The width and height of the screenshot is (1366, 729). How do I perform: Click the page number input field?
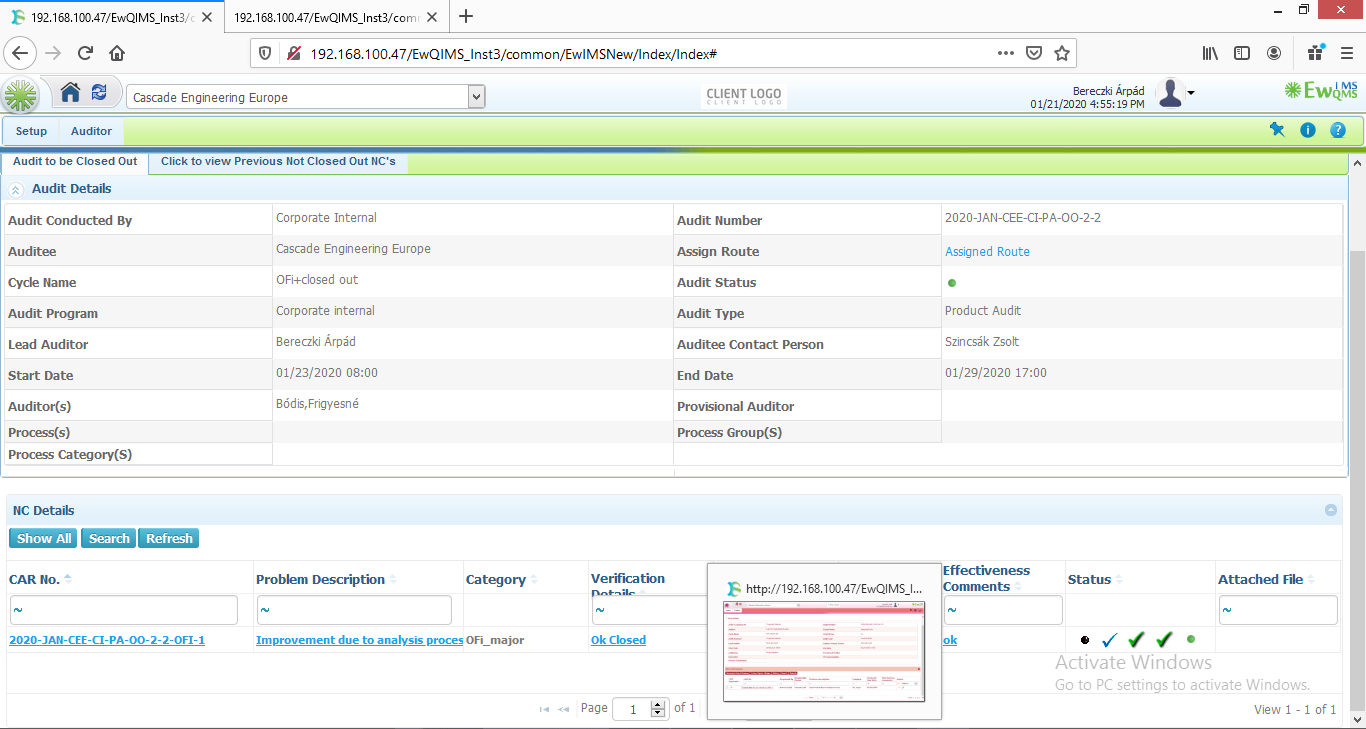coord(631,709)
